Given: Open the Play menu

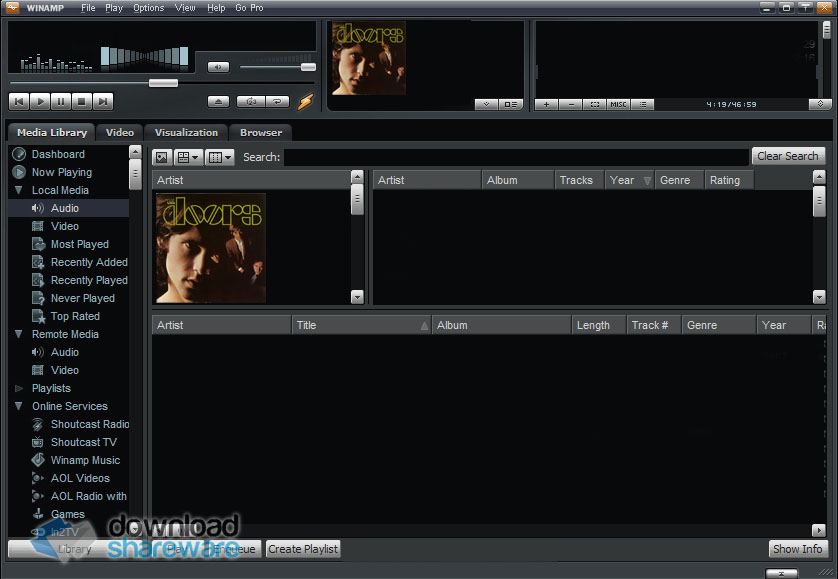Looking at the screenshot, I should coord(114,7).
